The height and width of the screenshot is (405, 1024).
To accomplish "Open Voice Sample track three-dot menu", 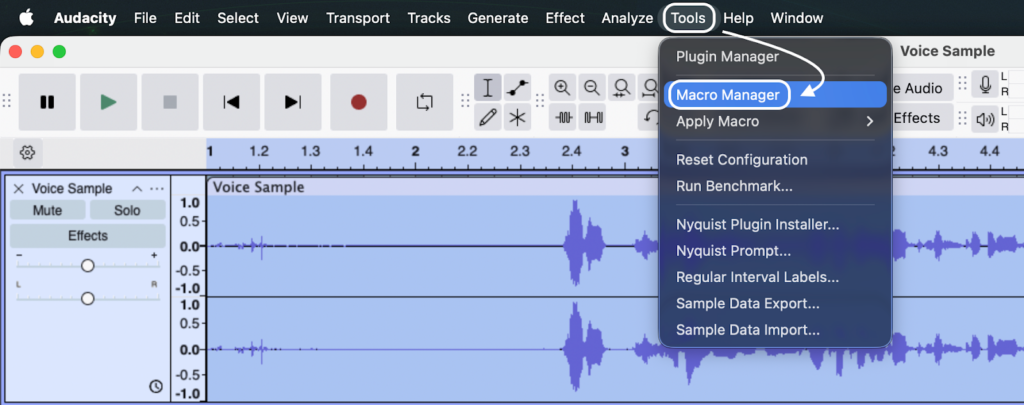I will (157, 188).
